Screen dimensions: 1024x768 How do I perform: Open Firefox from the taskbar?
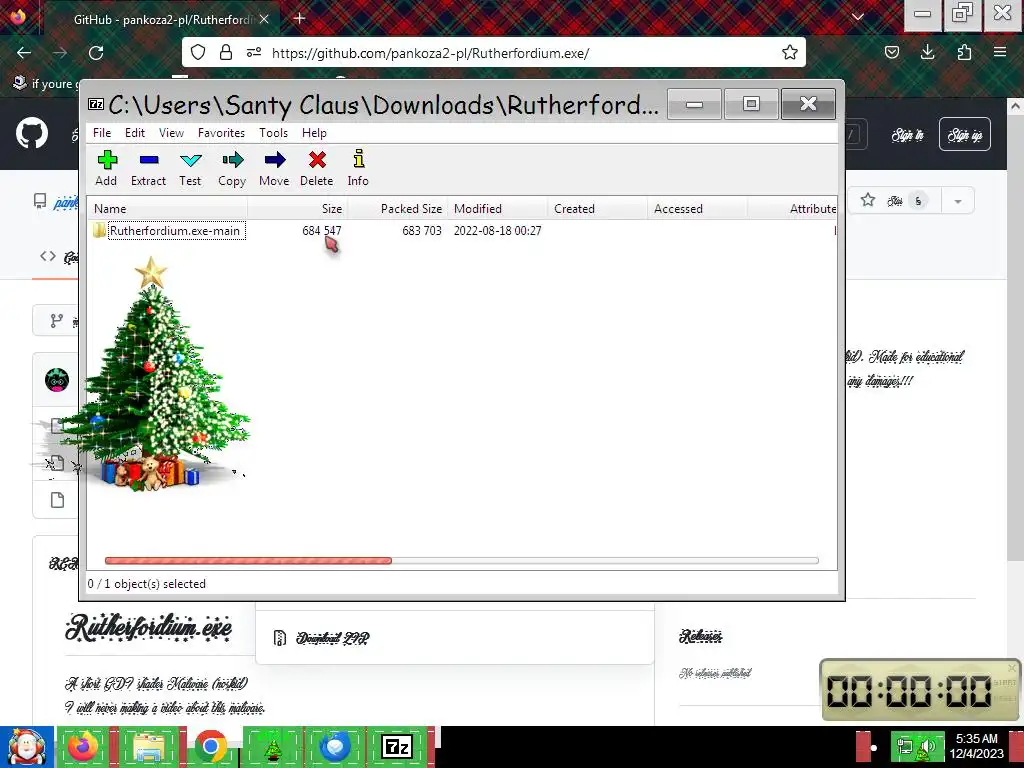84,747
